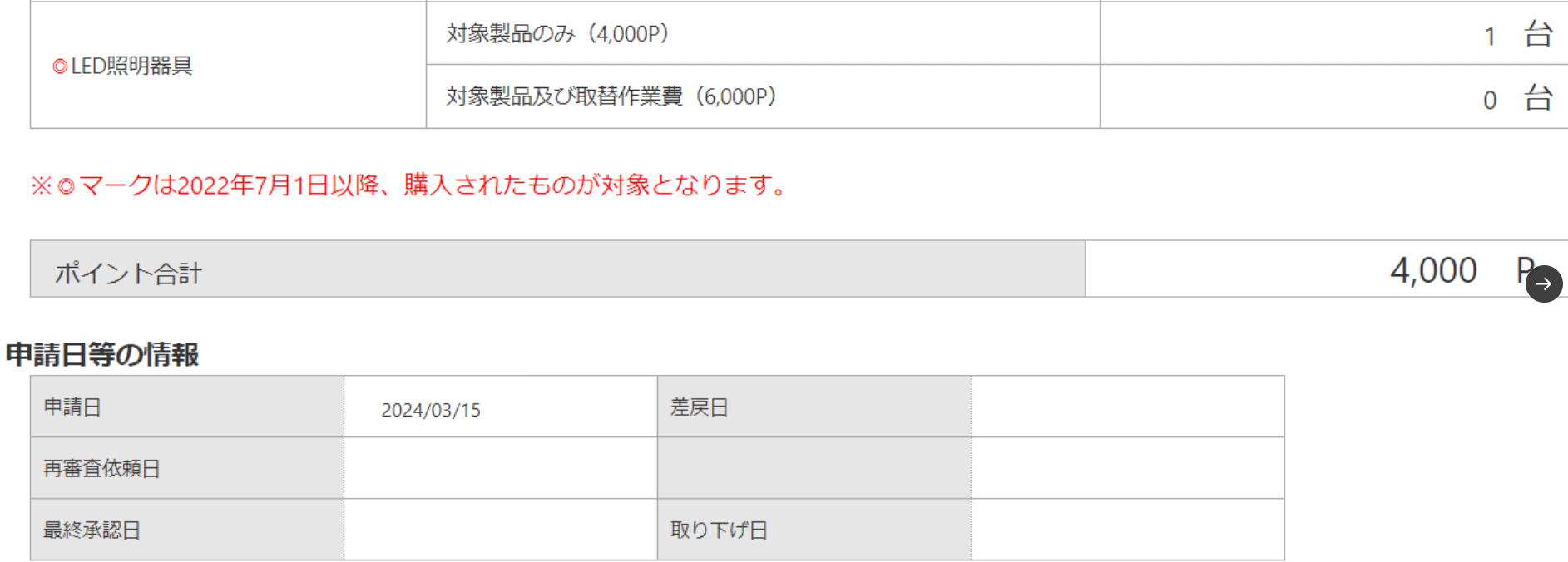Click the 申請日等の情報 section heading

[102, 355]
